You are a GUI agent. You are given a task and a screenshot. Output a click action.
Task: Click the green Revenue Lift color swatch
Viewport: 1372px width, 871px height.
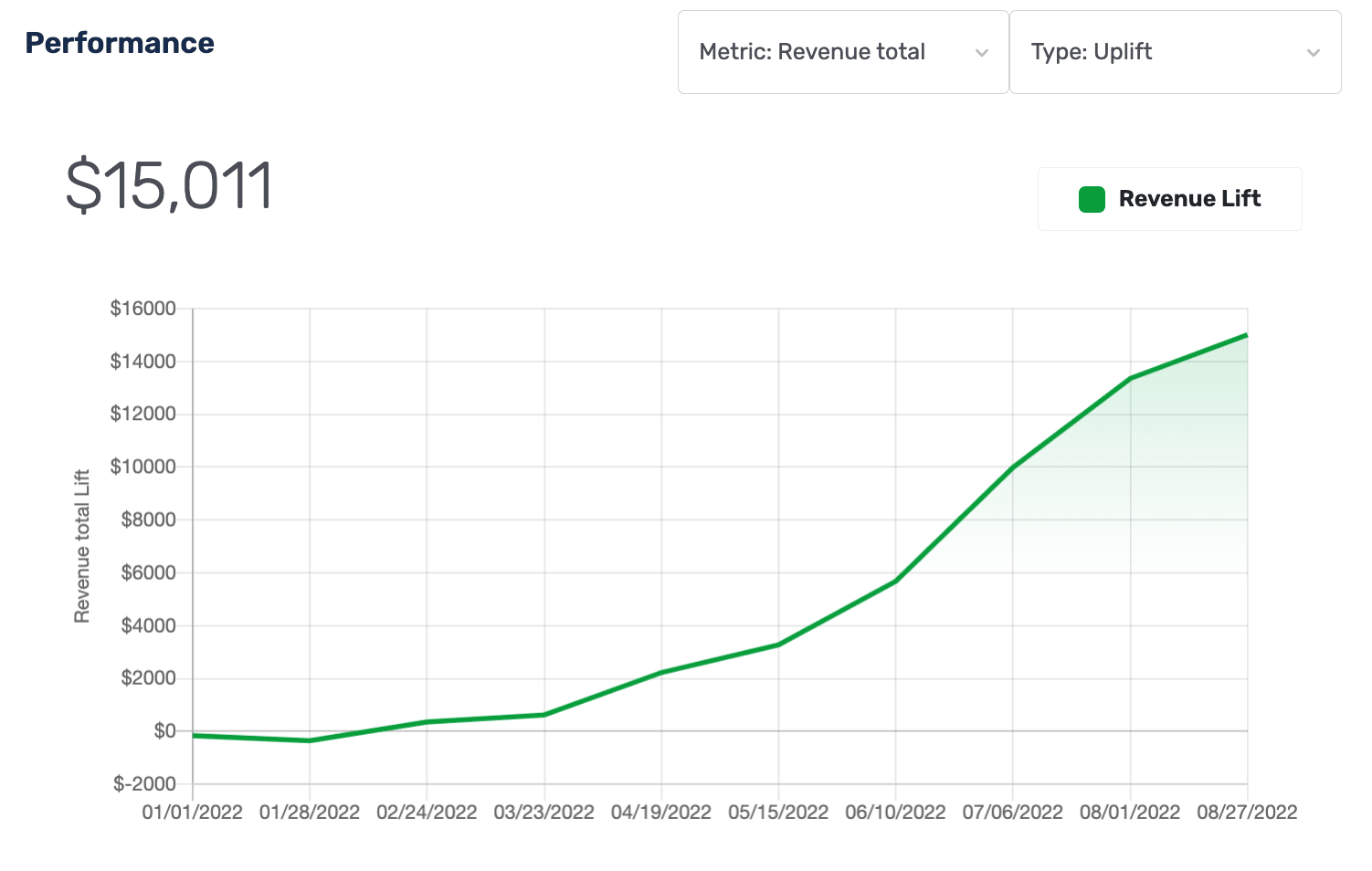click(x=1092, y=199)
